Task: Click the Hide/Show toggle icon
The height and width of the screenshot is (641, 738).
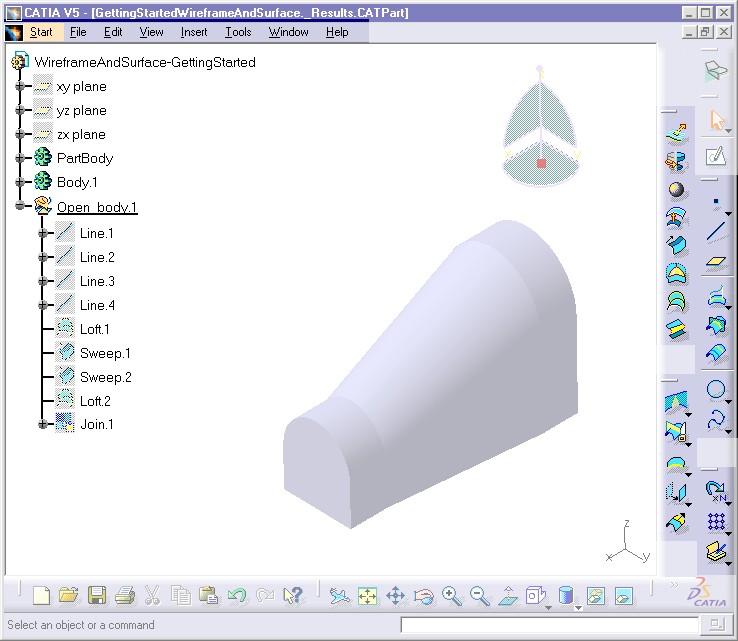Action: (x=595, y=596)
